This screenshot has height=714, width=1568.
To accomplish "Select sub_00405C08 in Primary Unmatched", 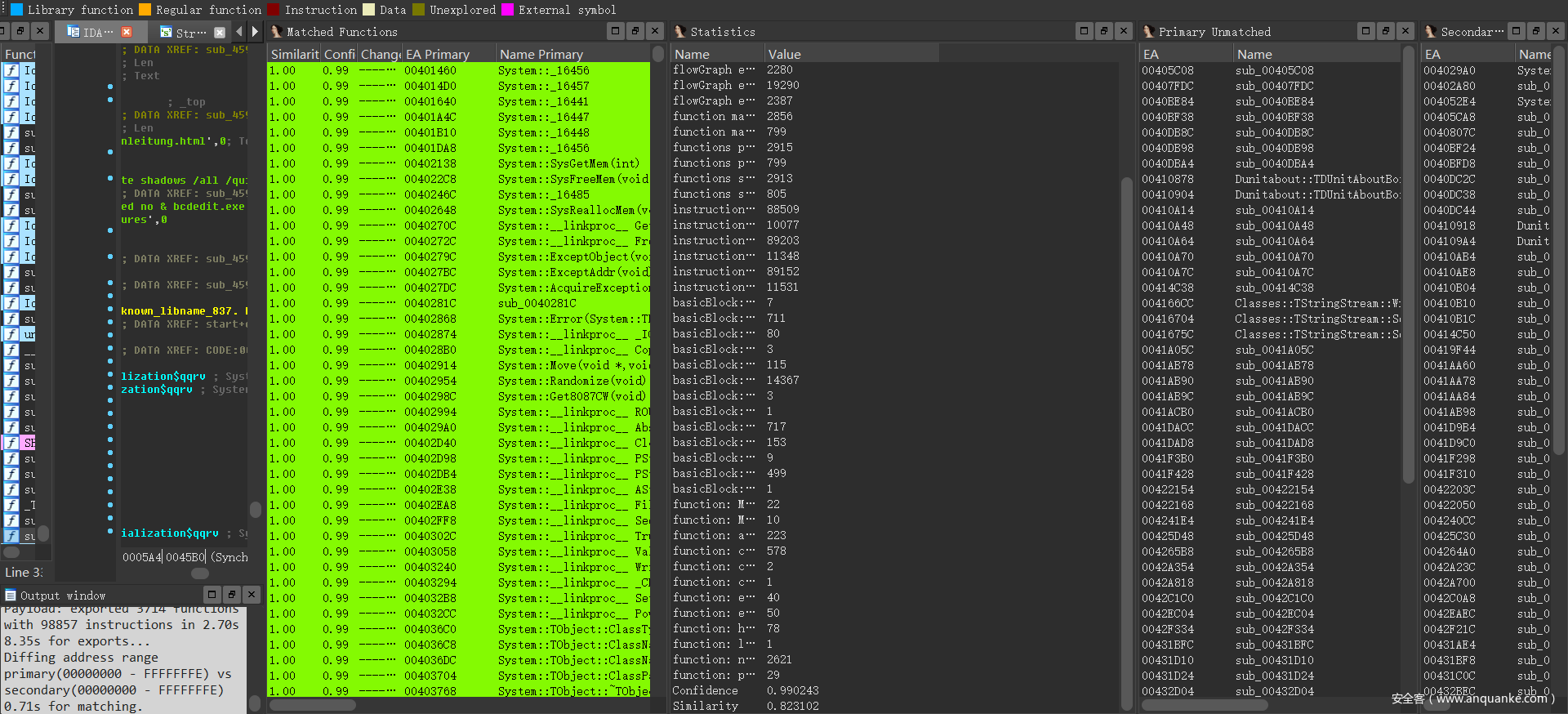I will coord(1274,70).
